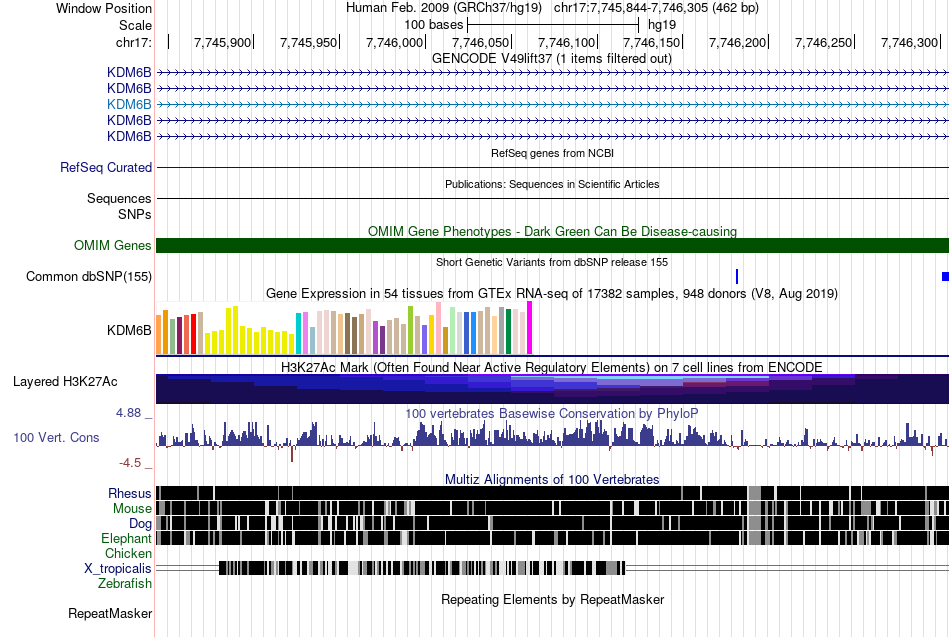The height and width of the screenshot is (637, 950).
Task: Click the 100 Vert. Cons track label
Action: tap(56, 438)
